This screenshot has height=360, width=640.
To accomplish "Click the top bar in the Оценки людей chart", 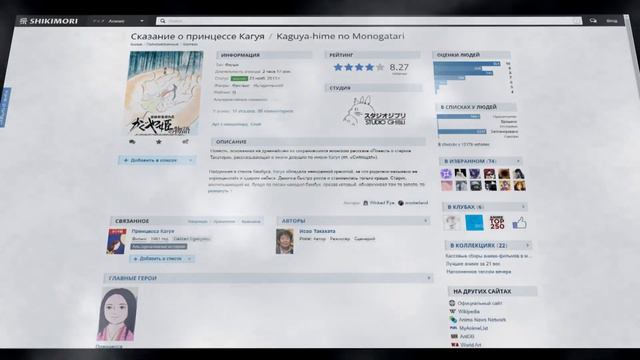I will click(467, 64).
